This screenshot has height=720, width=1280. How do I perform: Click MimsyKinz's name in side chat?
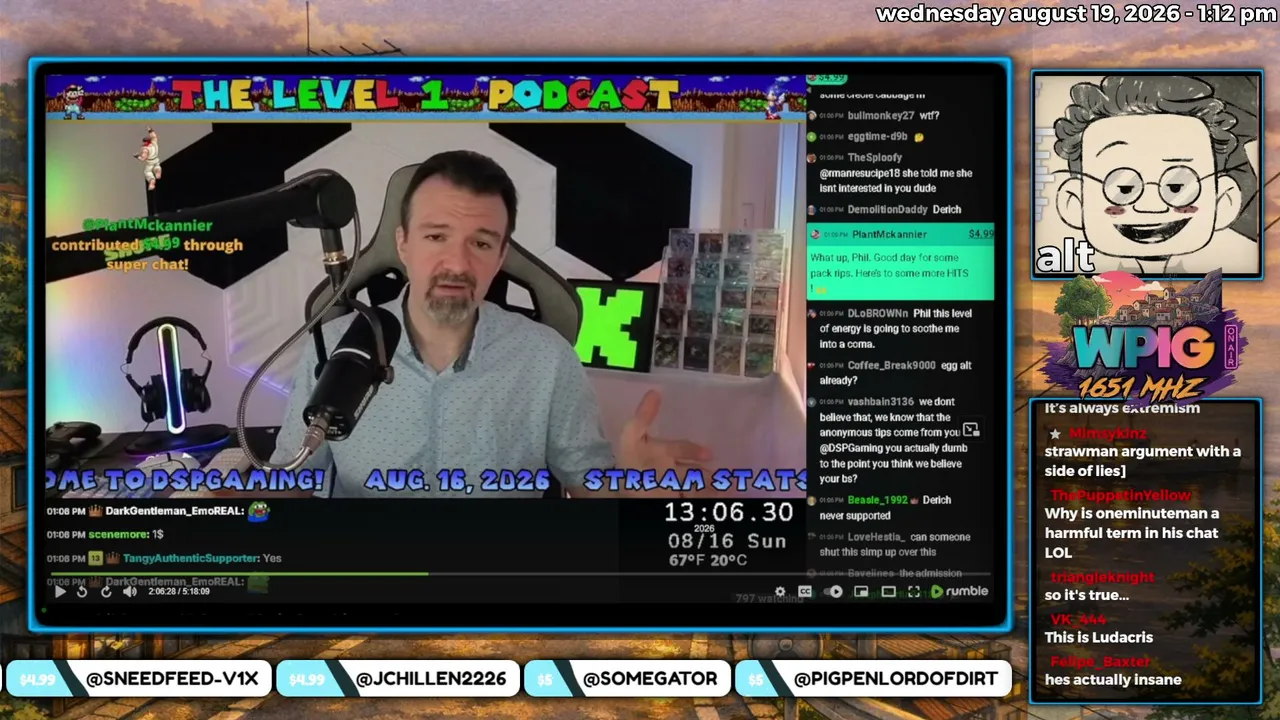coord(1107,433)
